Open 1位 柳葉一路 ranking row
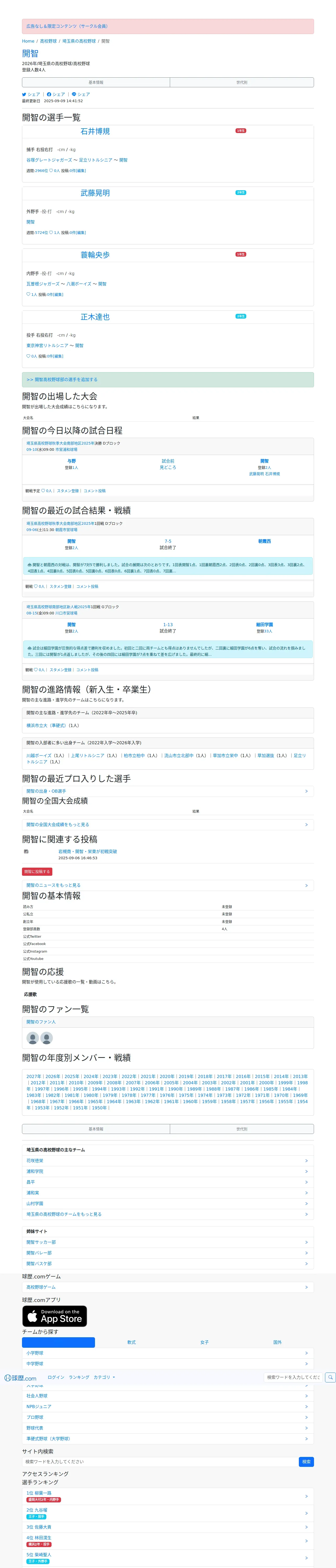The width and height of the screenshot is (336, 1568). [x=168, y=1496]
